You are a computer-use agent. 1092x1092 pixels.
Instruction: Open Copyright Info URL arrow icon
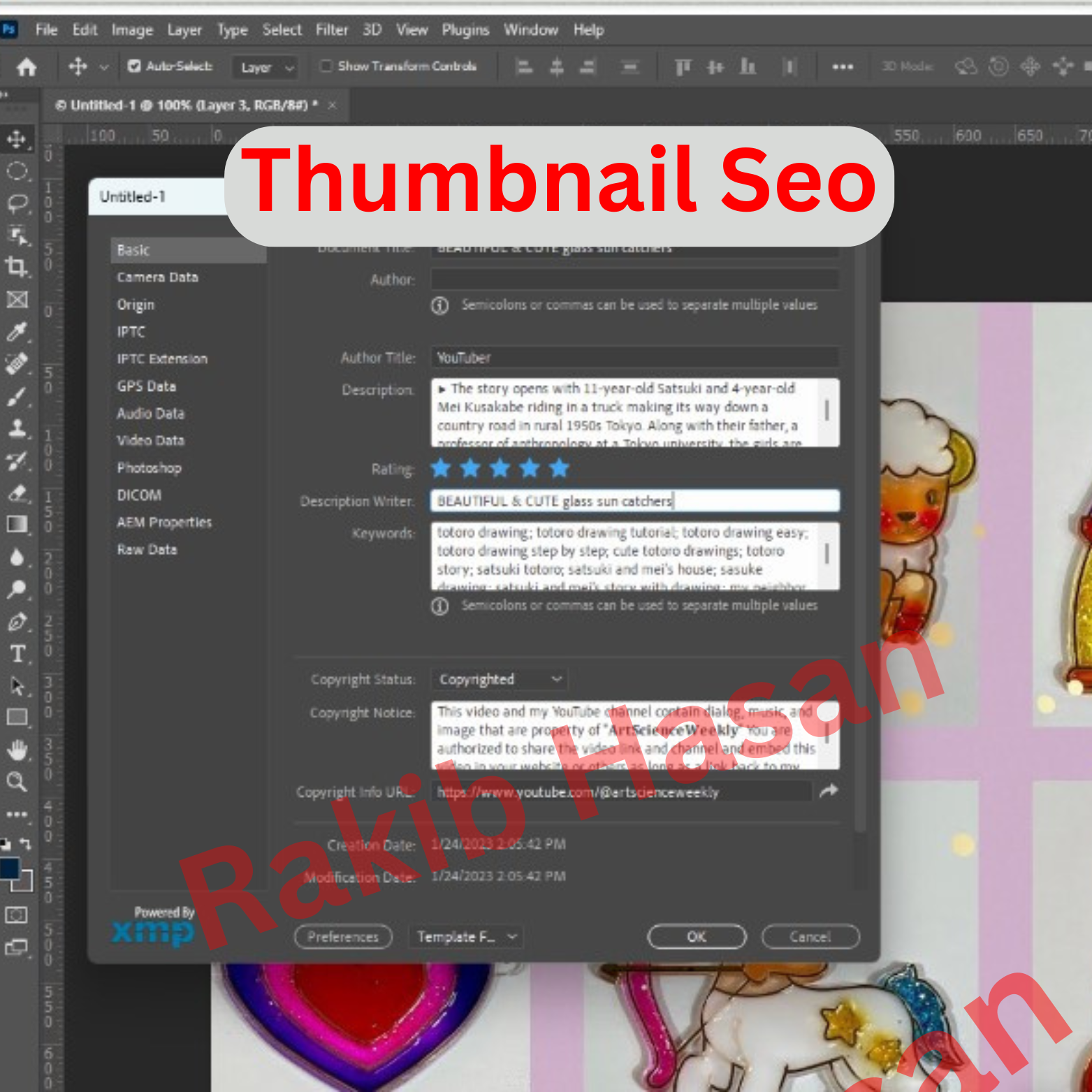[829, 792]
